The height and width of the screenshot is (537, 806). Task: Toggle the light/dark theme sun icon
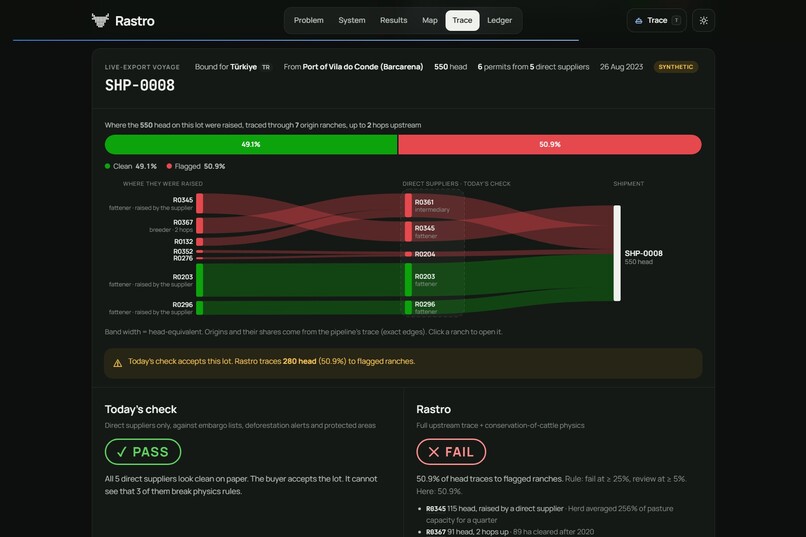[703, 21]
